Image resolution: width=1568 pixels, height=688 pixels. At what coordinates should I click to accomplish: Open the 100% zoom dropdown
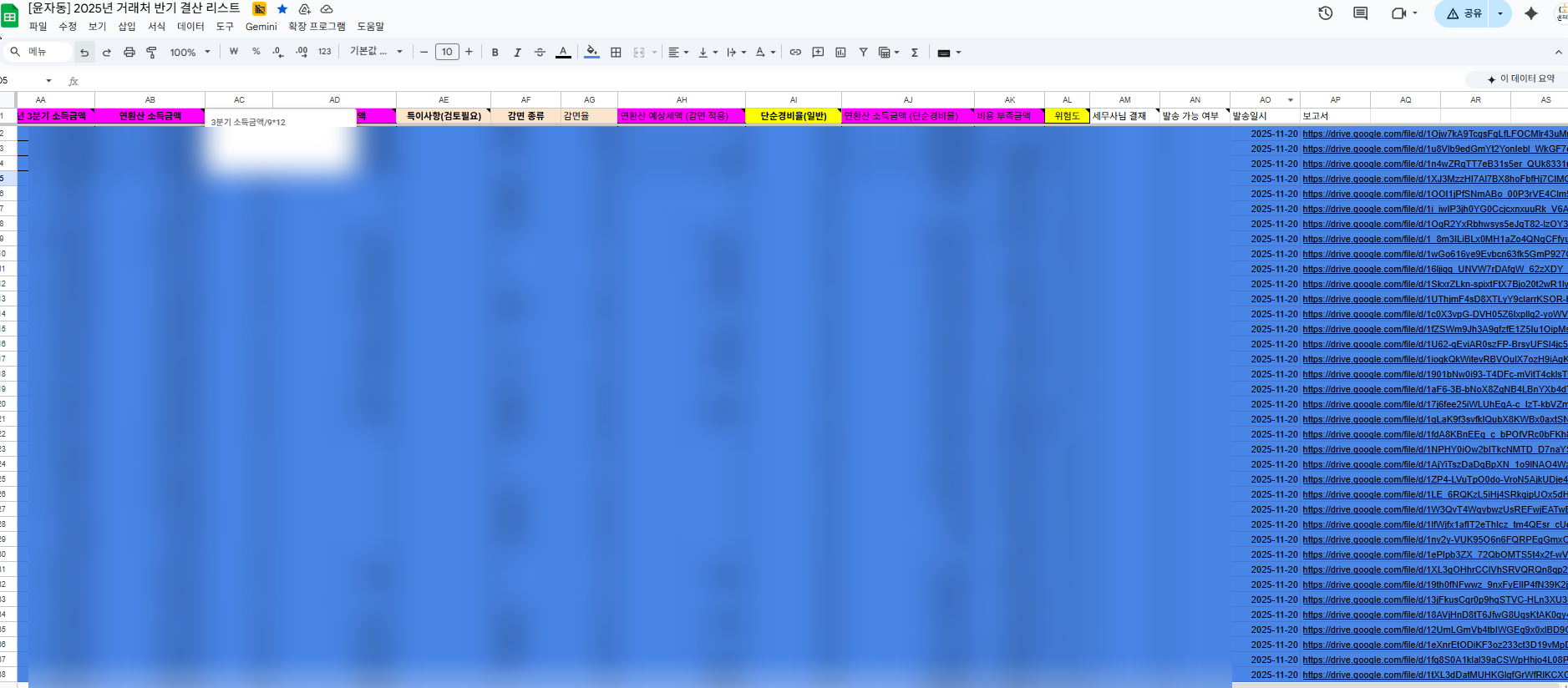point(190,52)
